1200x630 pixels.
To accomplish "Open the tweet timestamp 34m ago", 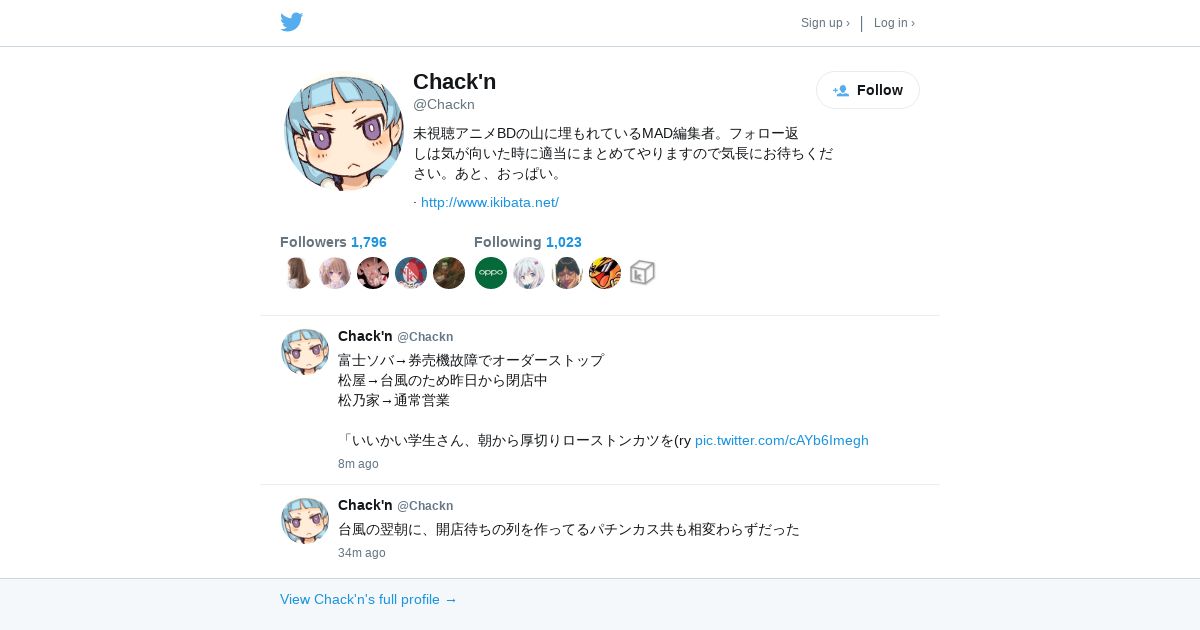I will pos(362,553).
